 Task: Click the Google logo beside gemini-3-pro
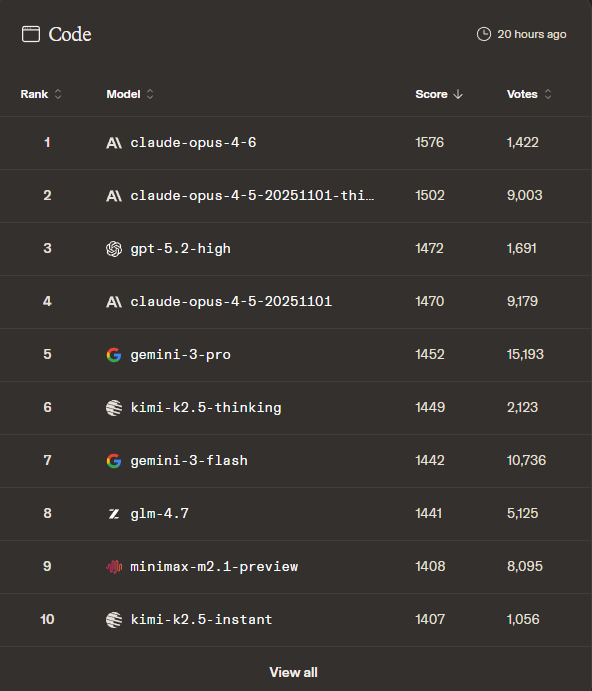[114, 355]
